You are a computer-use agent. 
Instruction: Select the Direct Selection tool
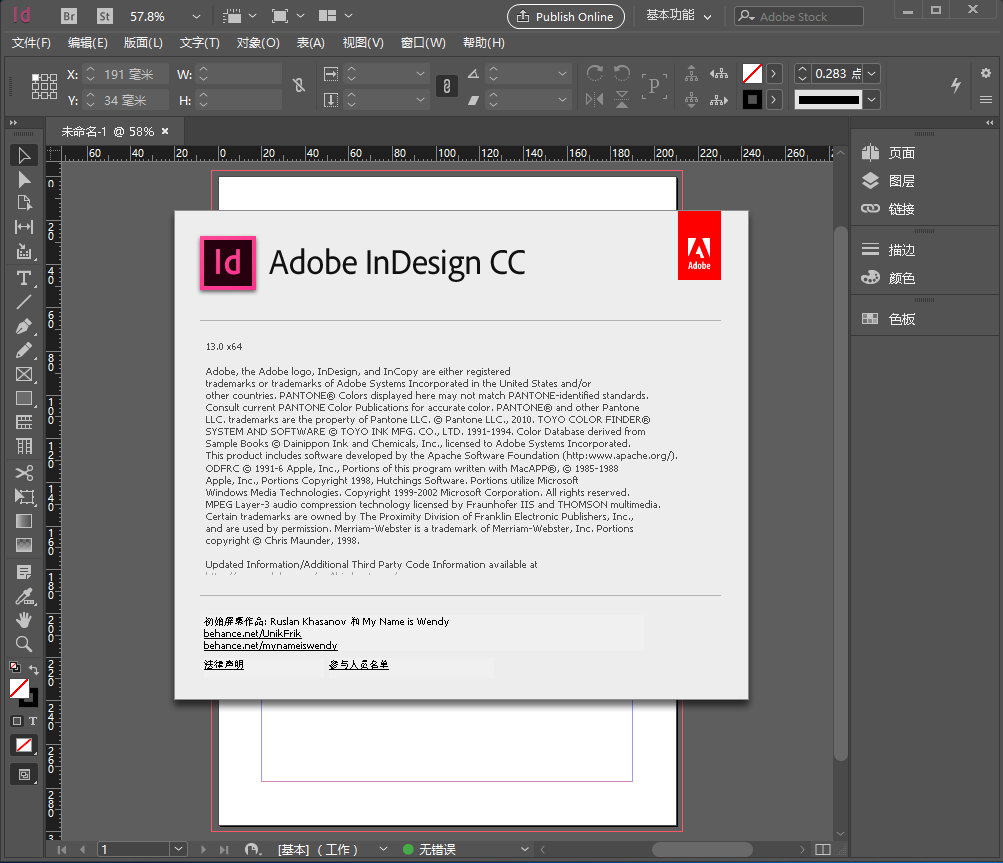click(24, 180)
